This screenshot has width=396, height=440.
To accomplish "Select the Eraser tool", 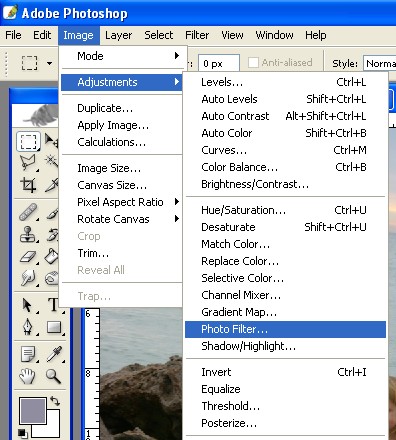I will point(28,257).
